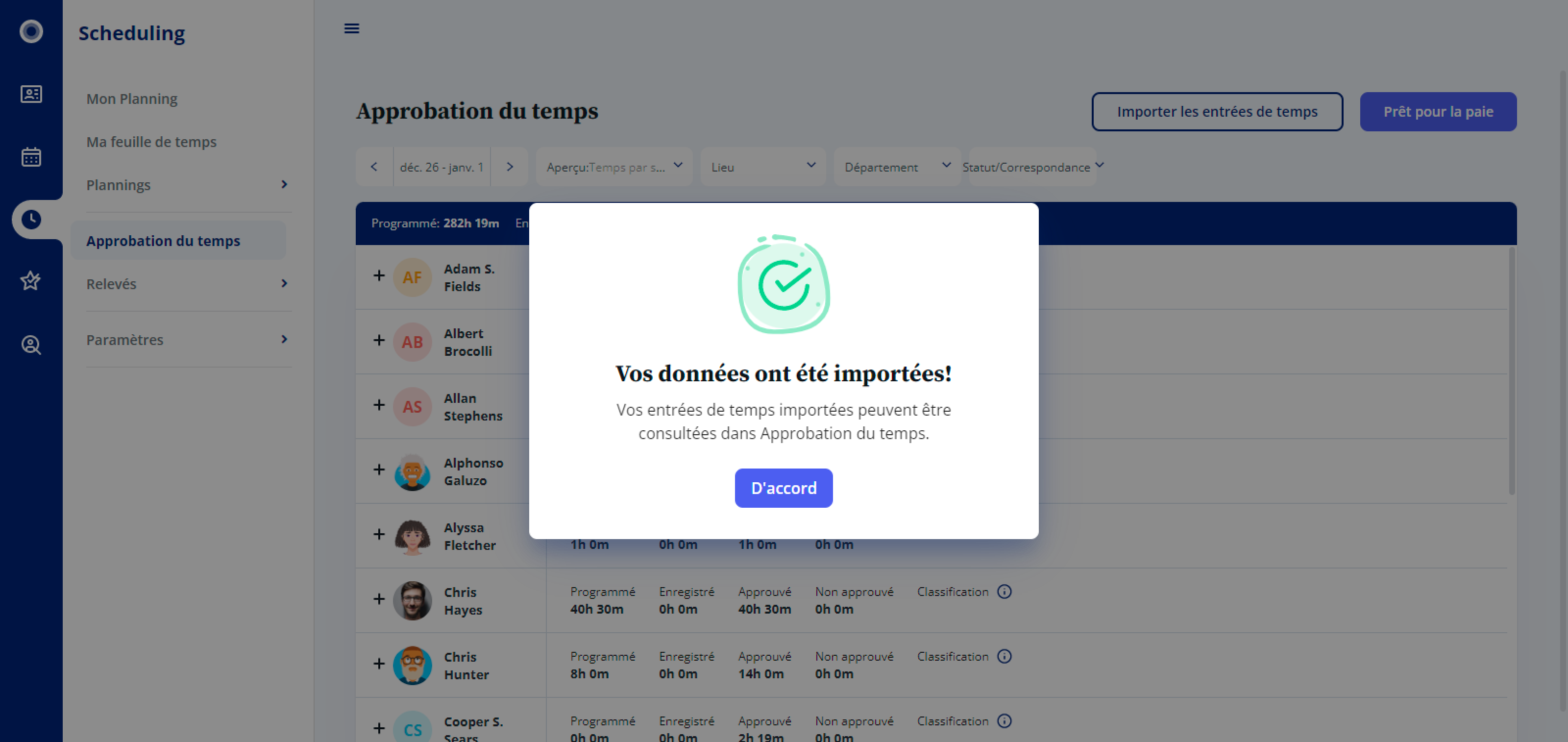Click the D'accord button in the dialog
This screenshot has width=1568, height=742.
tap(784, 488)
